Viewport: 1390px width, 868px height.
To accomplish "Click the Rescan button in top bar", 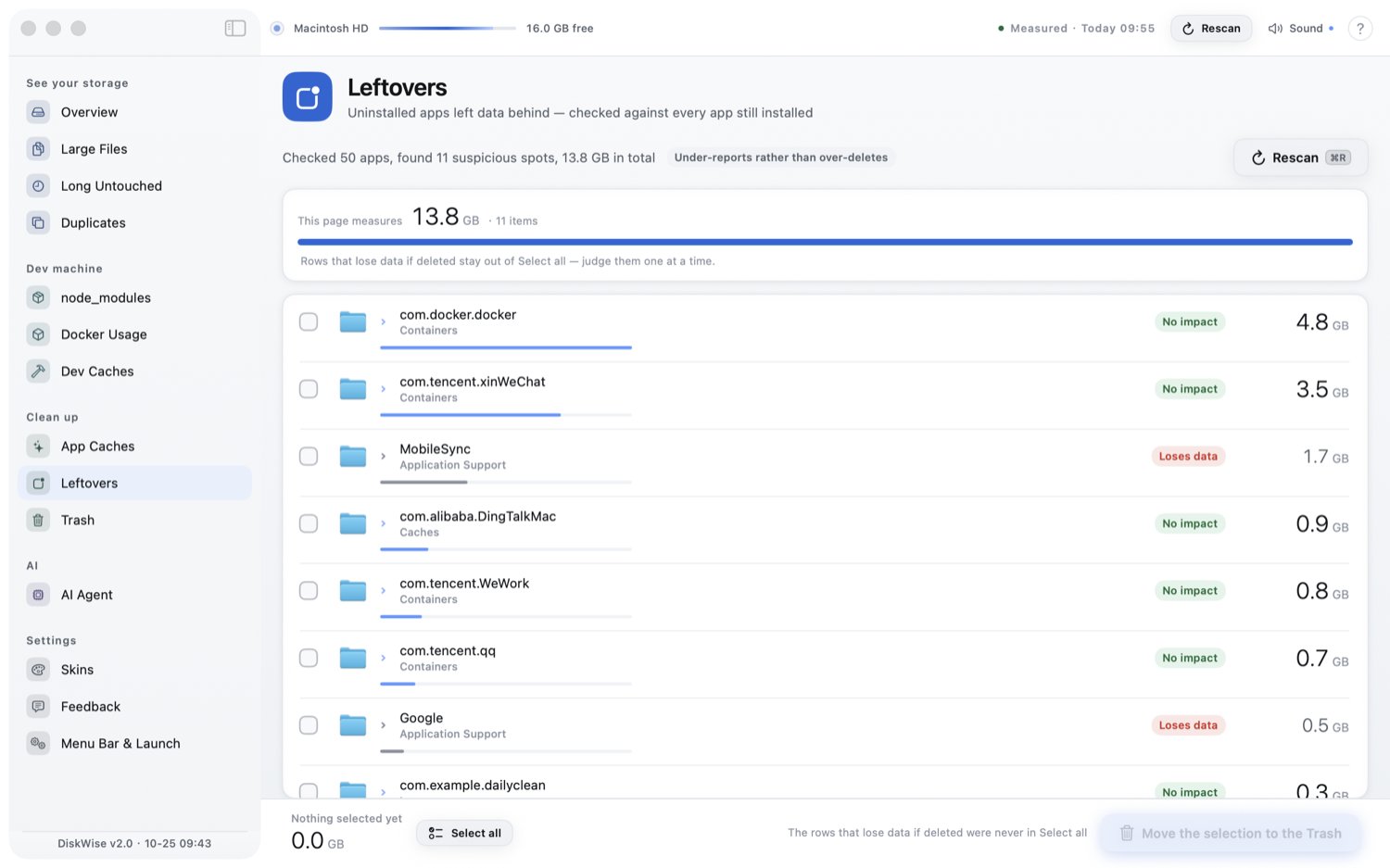I will pyautogui.click(x=1211, y=29).
